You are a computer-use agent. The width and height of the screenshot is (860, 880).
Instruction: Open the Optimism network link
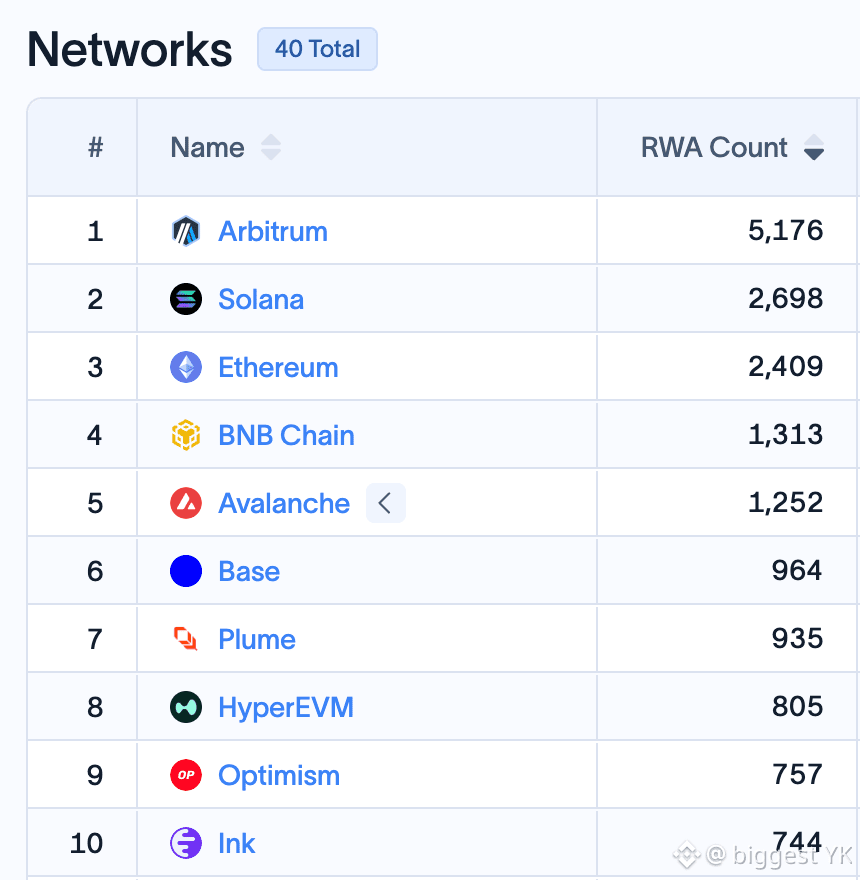pyautogui.click(x=279, y=775)
